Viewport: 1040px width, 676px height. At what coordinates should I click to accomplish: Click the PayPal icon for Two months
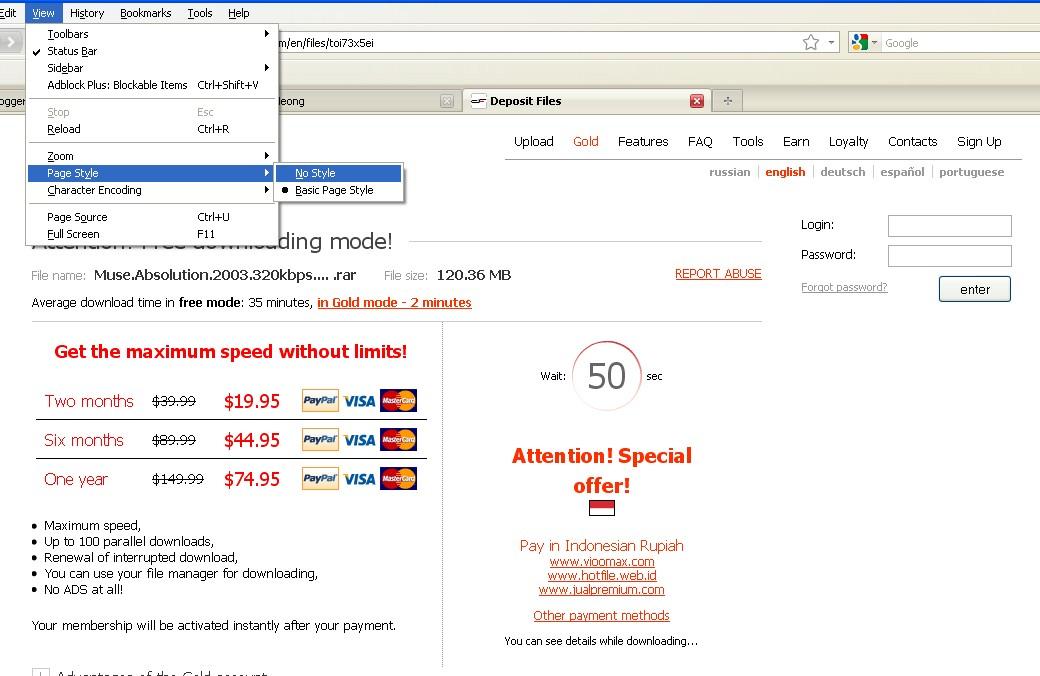coord(320,401)
